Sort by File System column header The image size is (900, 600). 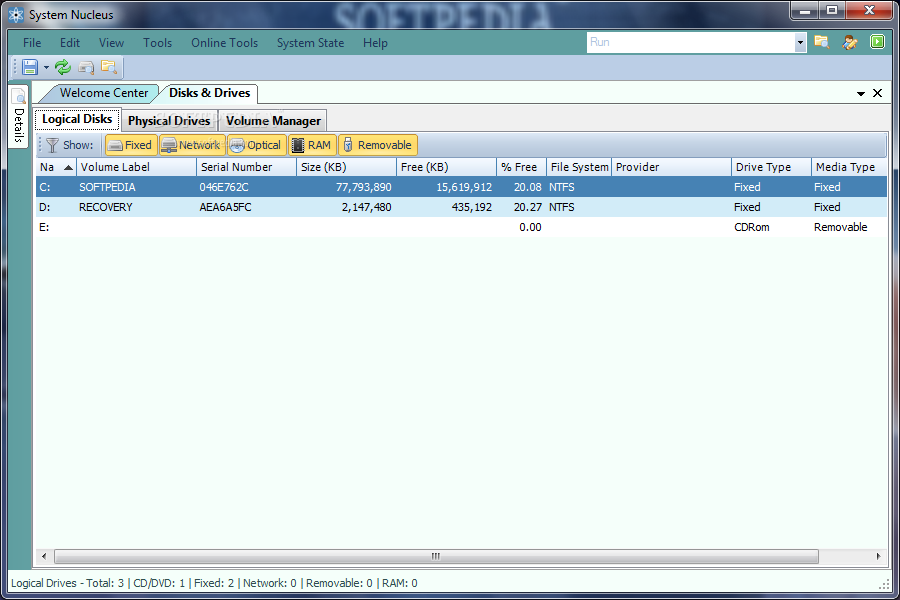click(x=579, y=167)
